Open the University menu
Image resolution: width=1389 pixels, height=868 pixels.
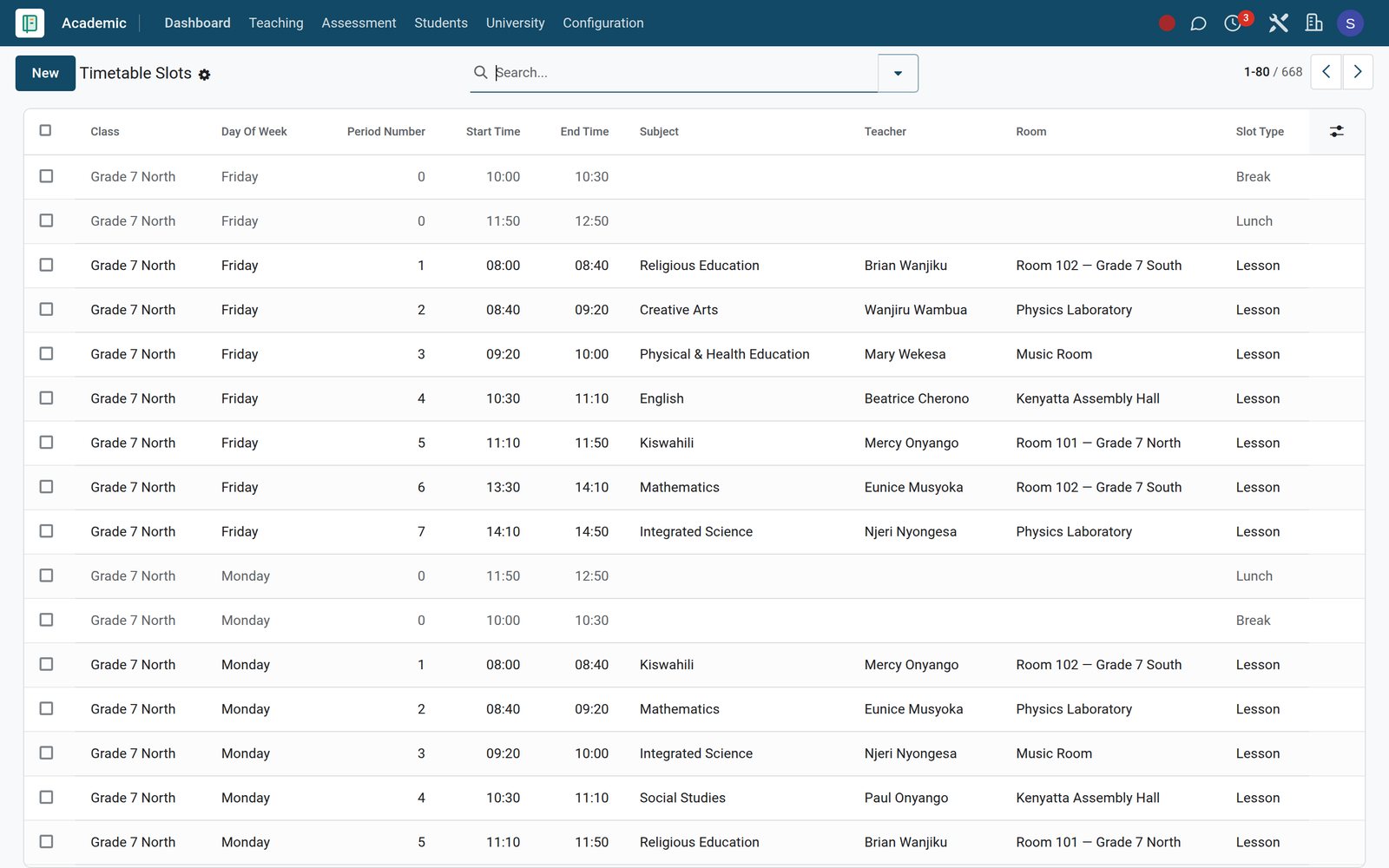[x=515, y=23]
